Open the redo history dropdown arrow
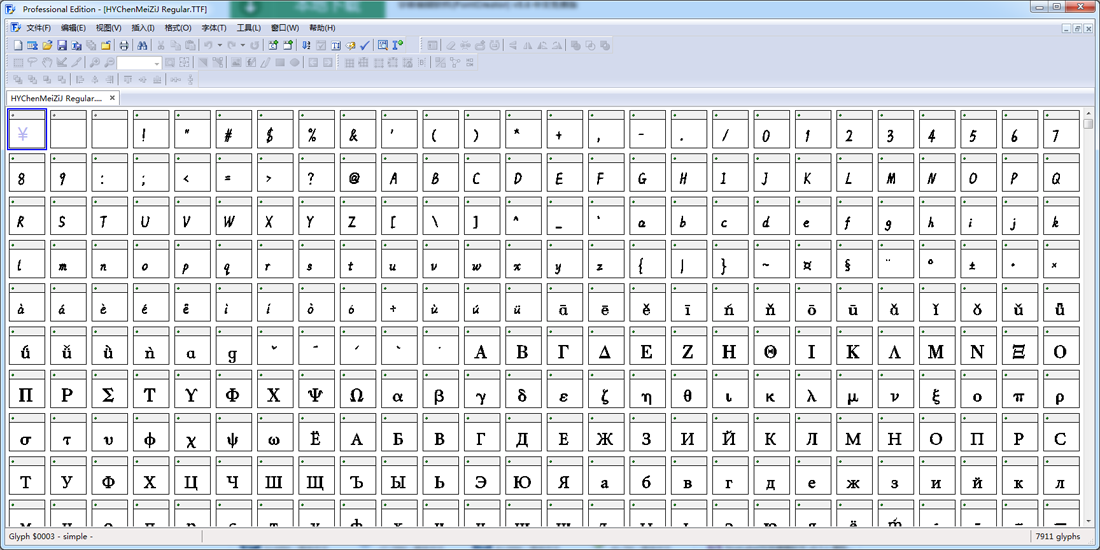This screenshot has width=1100, height=550. [x=243, y=45]
